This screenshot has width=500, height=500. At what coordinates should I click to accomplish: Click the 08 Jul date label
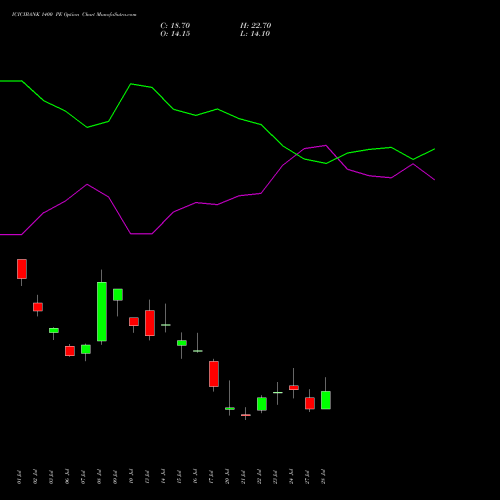point(99,477)
